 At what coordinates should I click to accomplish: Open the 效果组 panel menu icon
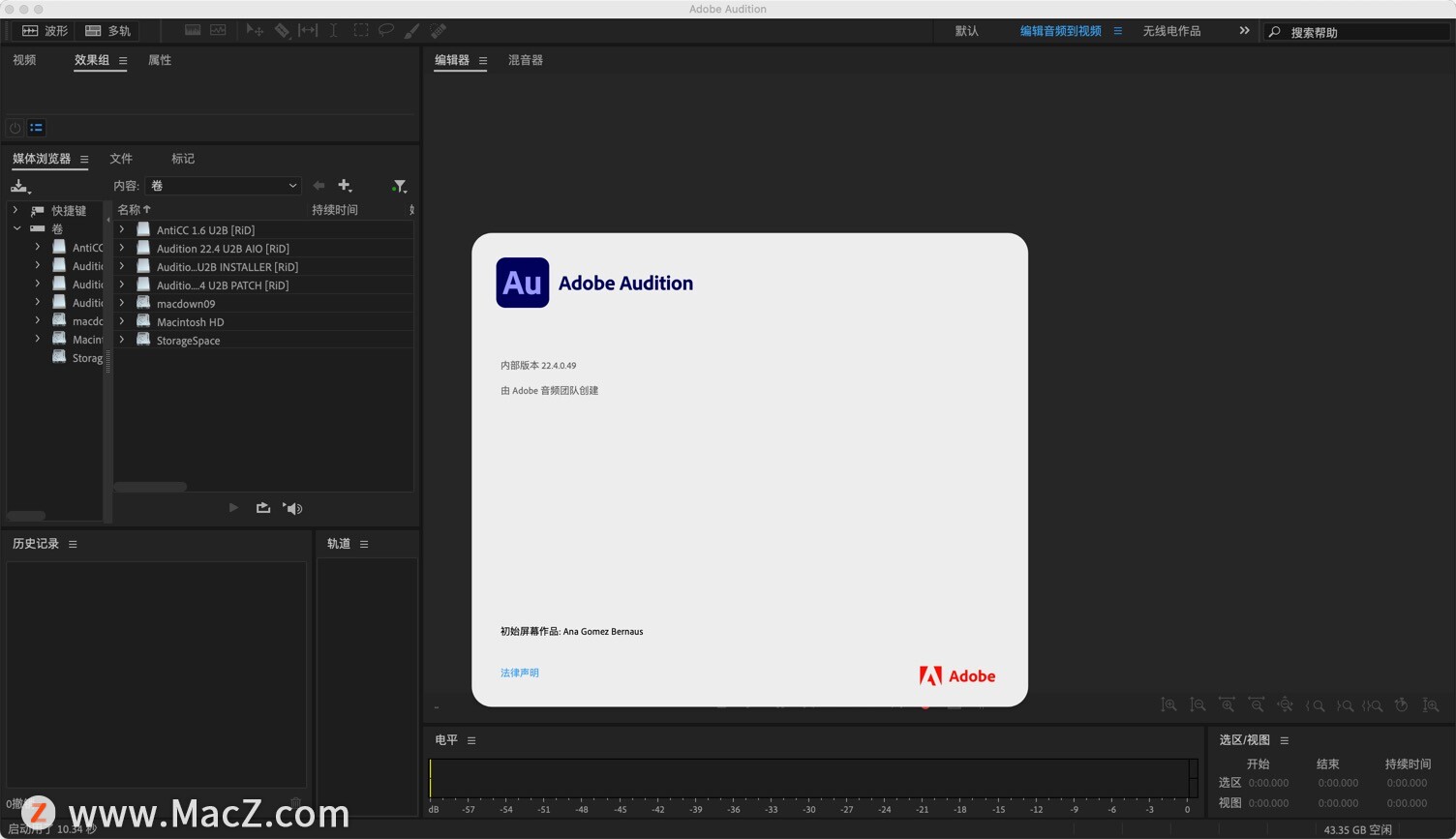point(123,60)
